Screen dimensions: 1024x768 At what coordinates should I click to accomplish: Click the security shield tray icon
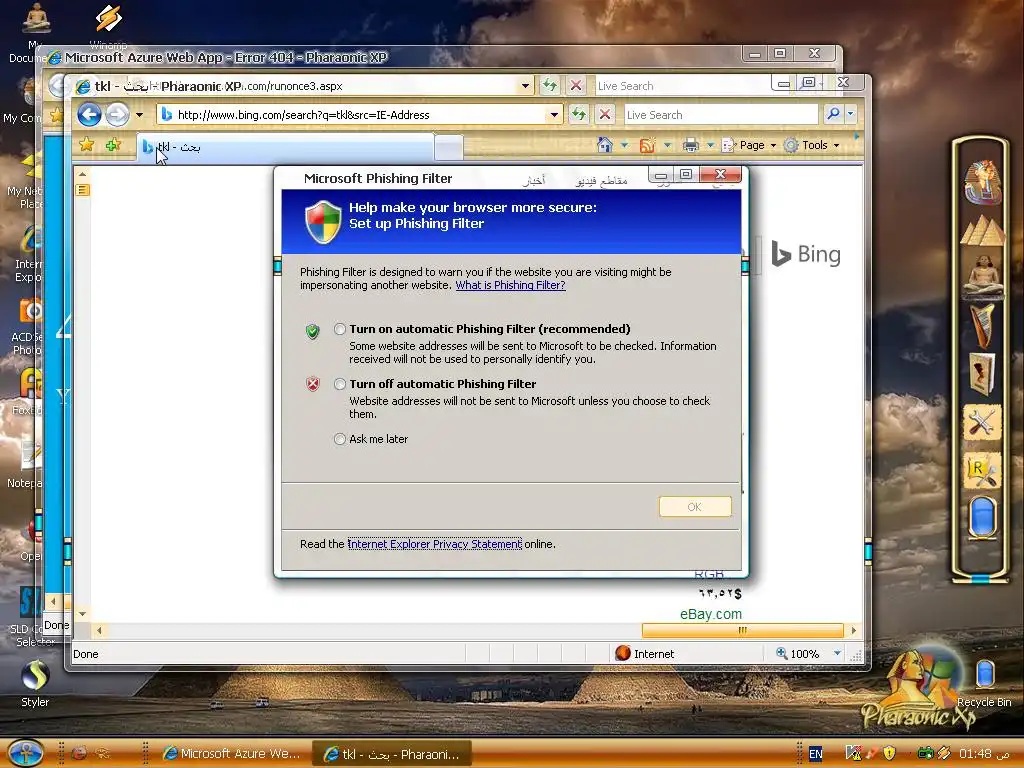(889, 753)
